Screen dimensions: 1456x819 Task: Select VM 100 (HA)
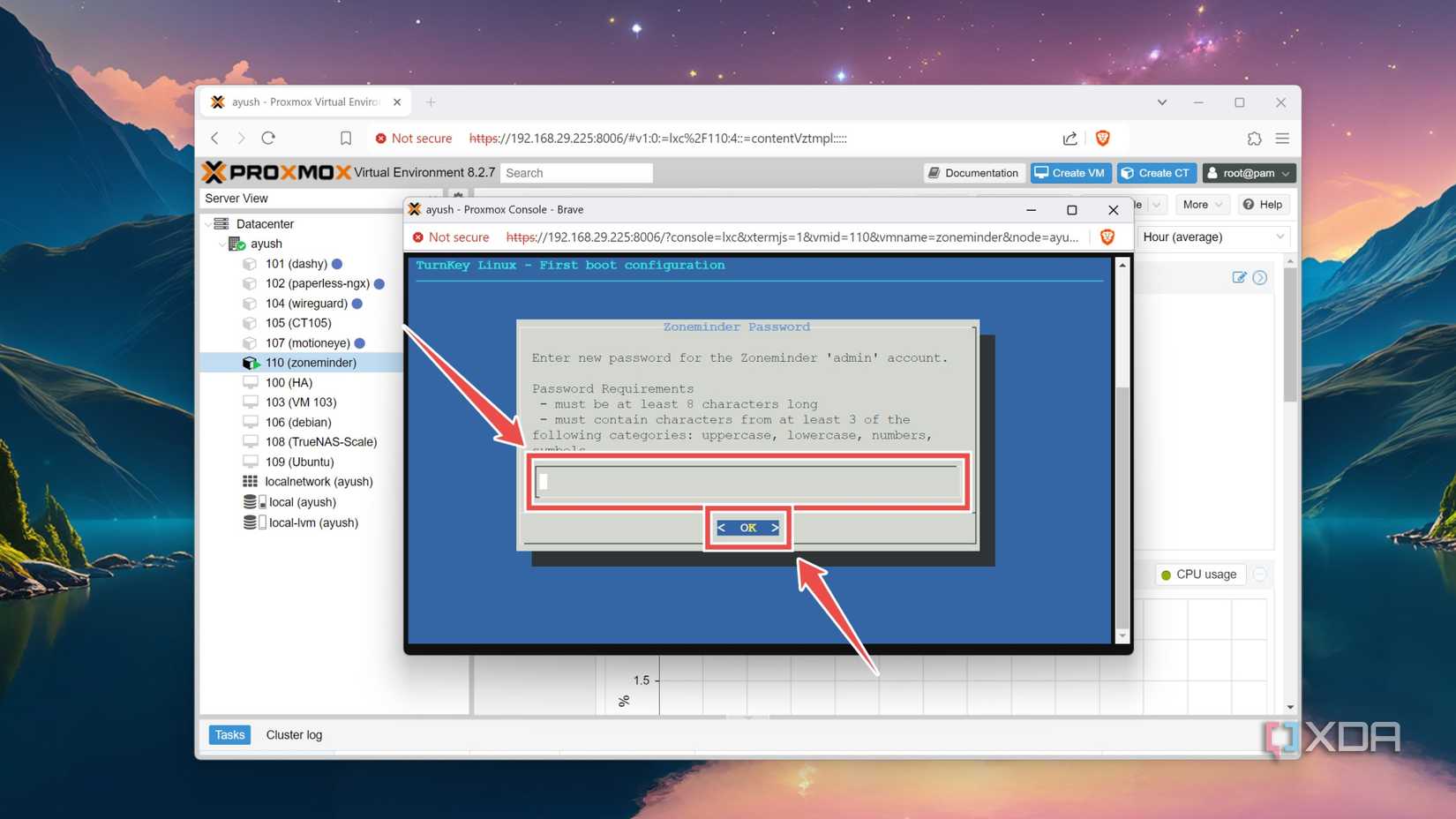pos(289,383)
